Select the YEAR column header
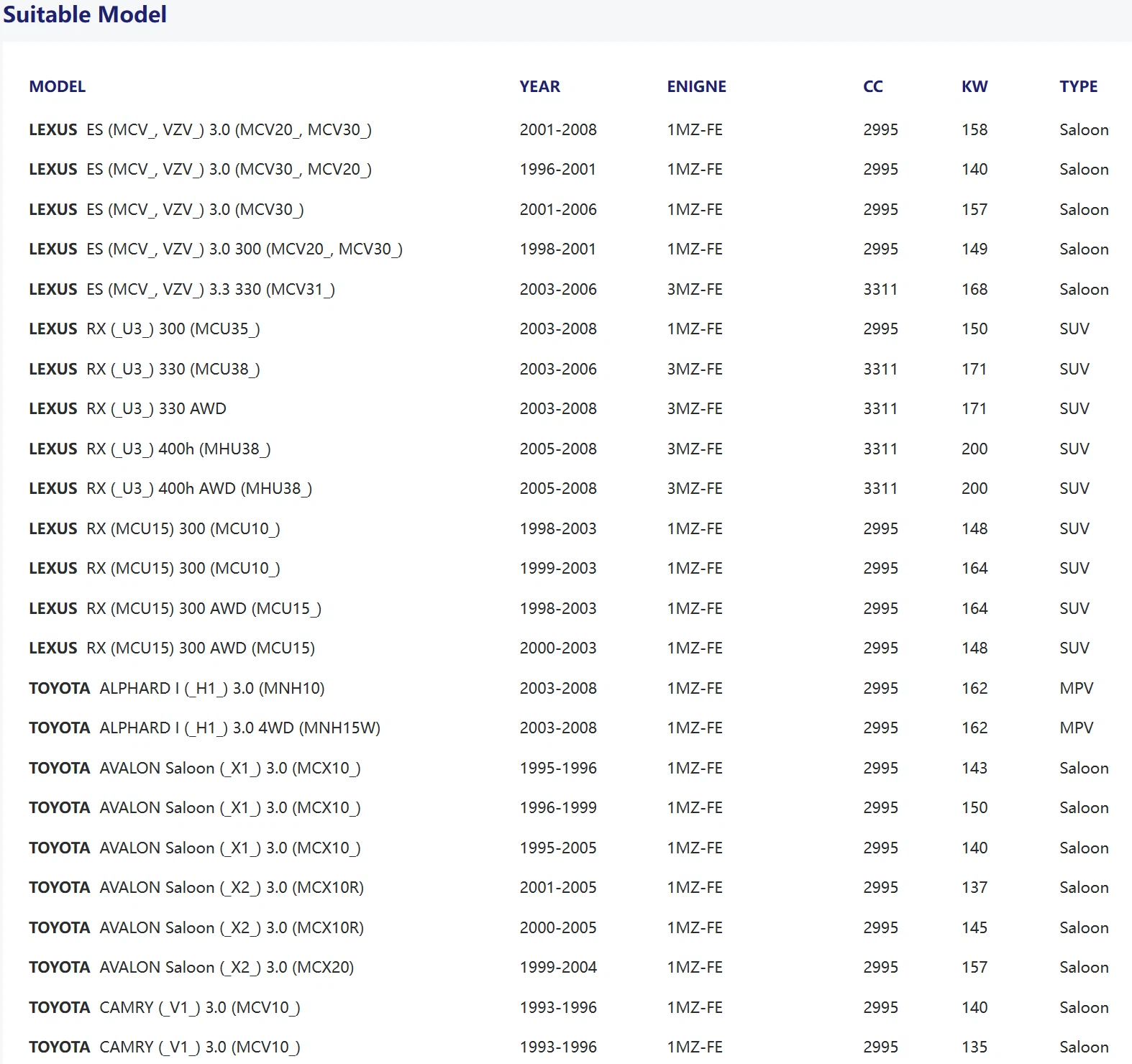This screenshot has height=1064, width=1132. pos(540,87)
